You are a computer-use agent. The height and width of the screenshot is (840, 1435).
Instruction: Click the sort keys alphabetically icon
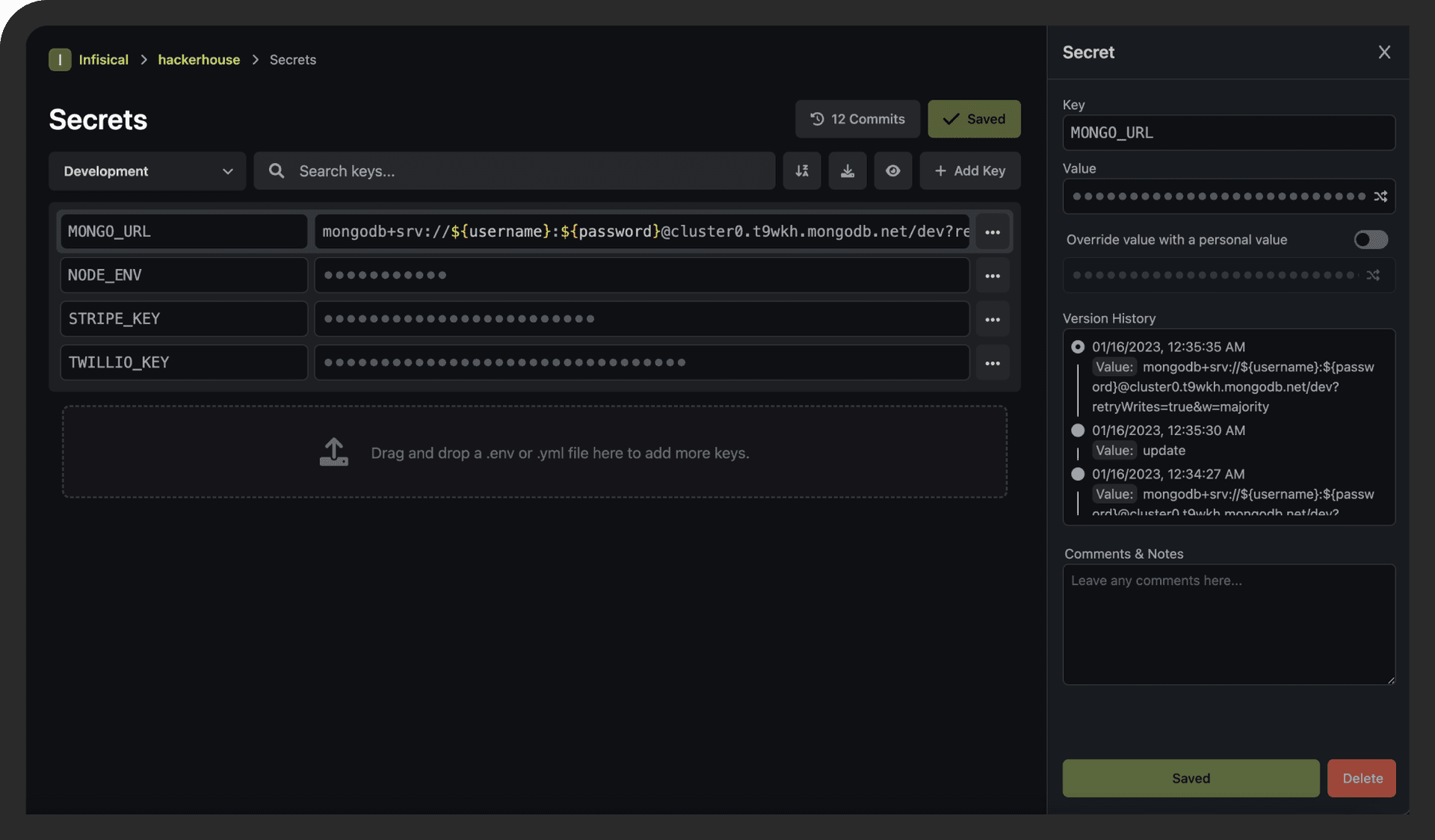point(802,171)
